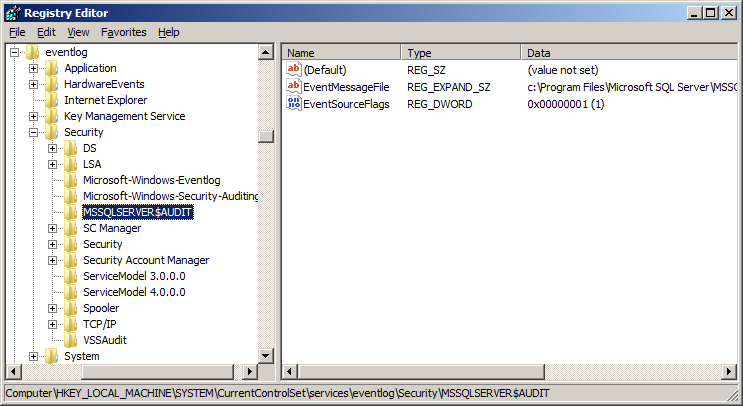Select the Microsoft-Windows-Eventlog key
Screen dimensions: 743x406
click(152, 180)
